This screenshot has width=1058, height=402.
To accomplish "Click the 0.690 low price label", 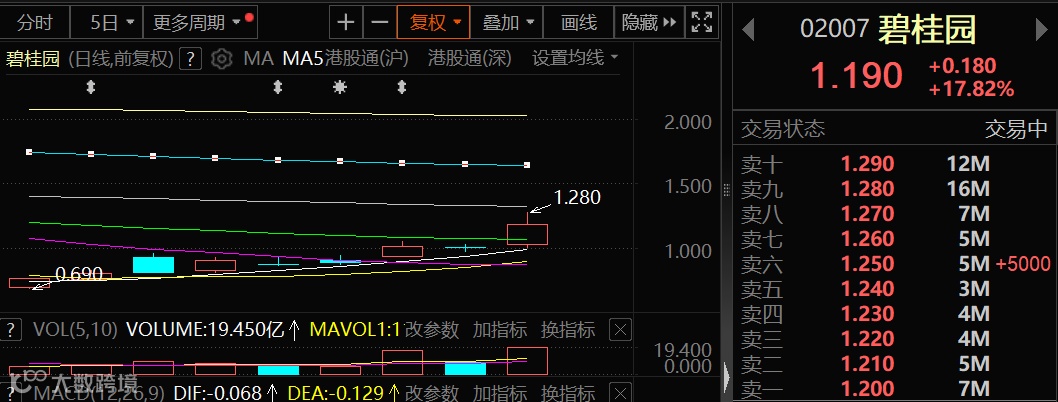I will tap(79, 274).
